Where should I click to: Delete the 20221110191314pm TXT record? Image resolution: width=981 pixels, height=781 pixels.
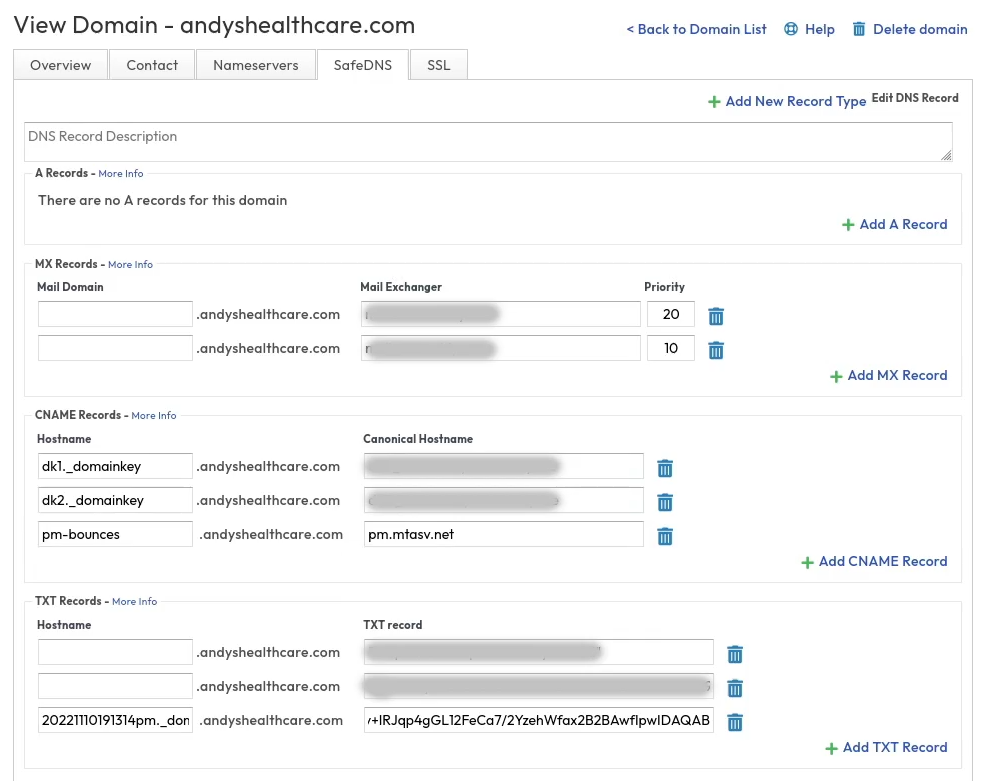pos(734,722)
